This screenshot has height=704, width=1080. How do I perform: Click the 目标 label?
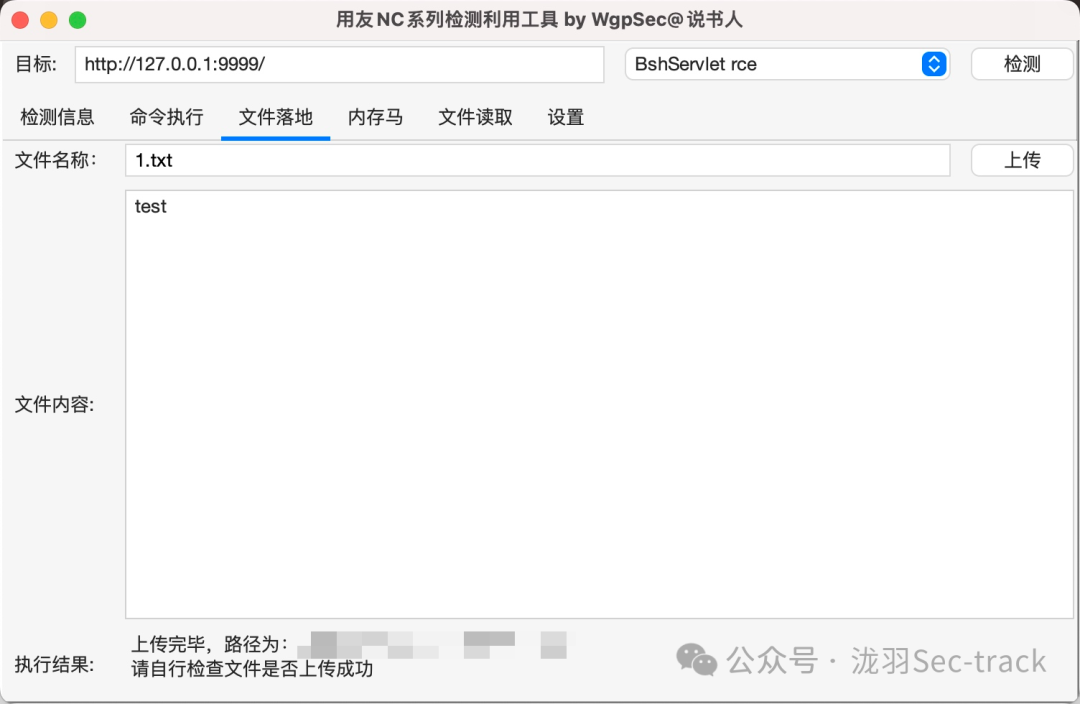(x=36, y=64)
